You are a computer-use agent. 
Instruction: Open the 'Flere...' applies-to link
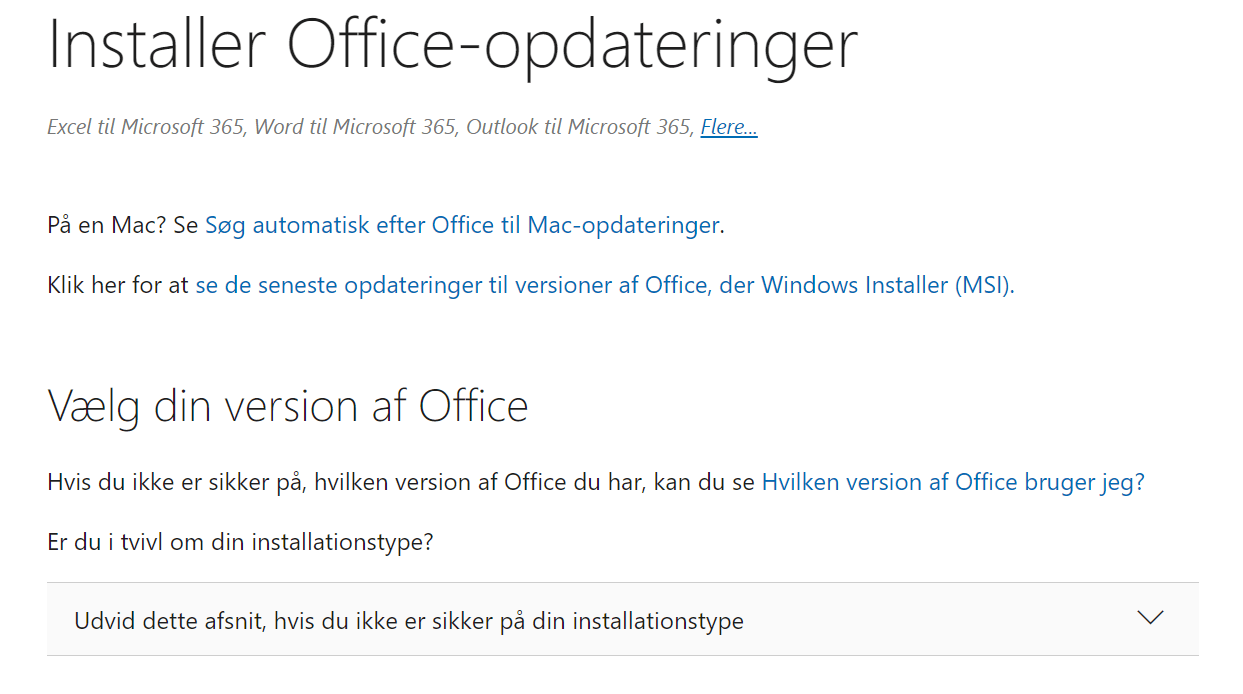pos(729,127)
